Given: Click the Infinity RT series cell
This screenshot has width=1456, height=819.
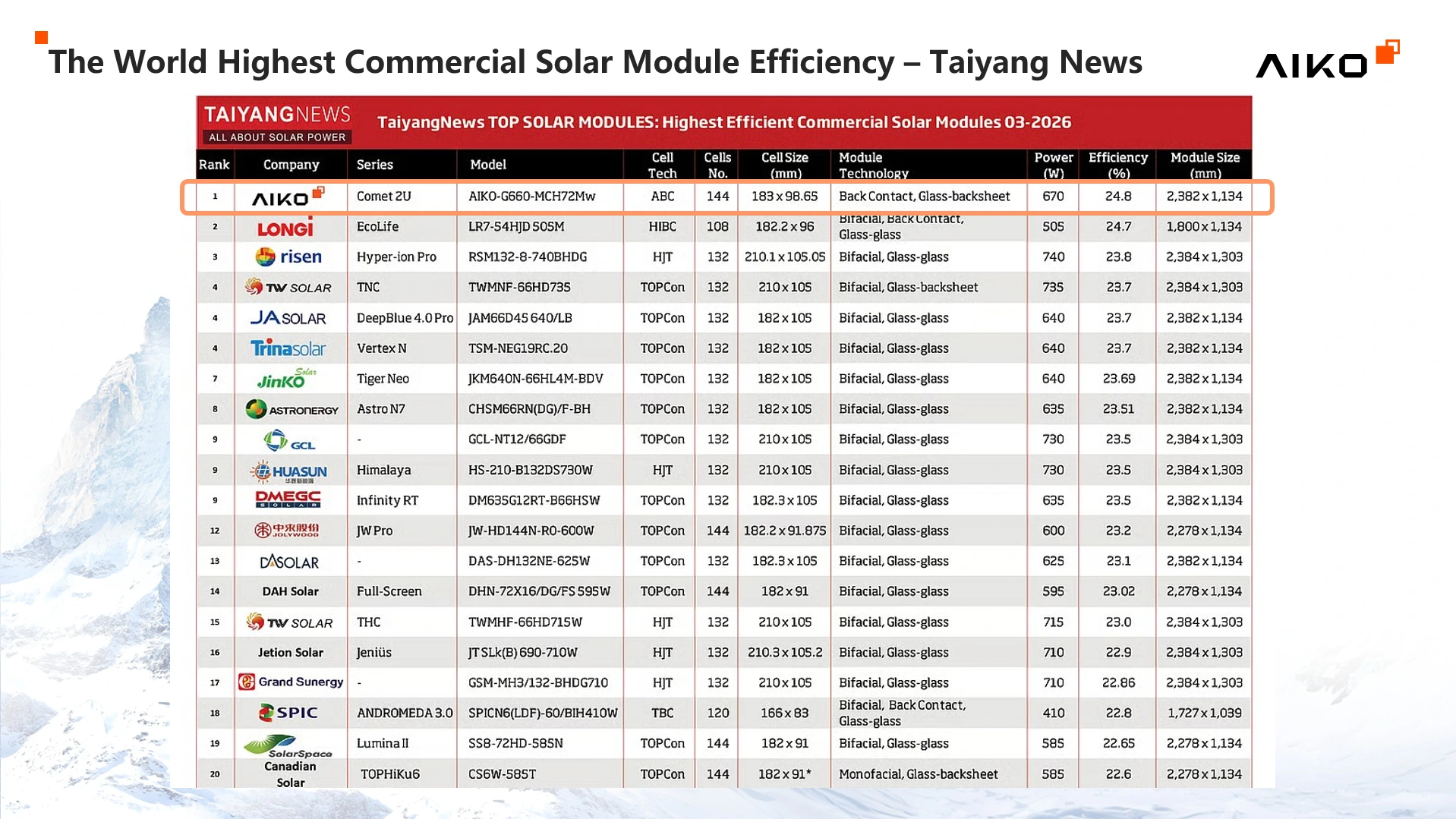Looking at the screenshot, I should [387, 501].
